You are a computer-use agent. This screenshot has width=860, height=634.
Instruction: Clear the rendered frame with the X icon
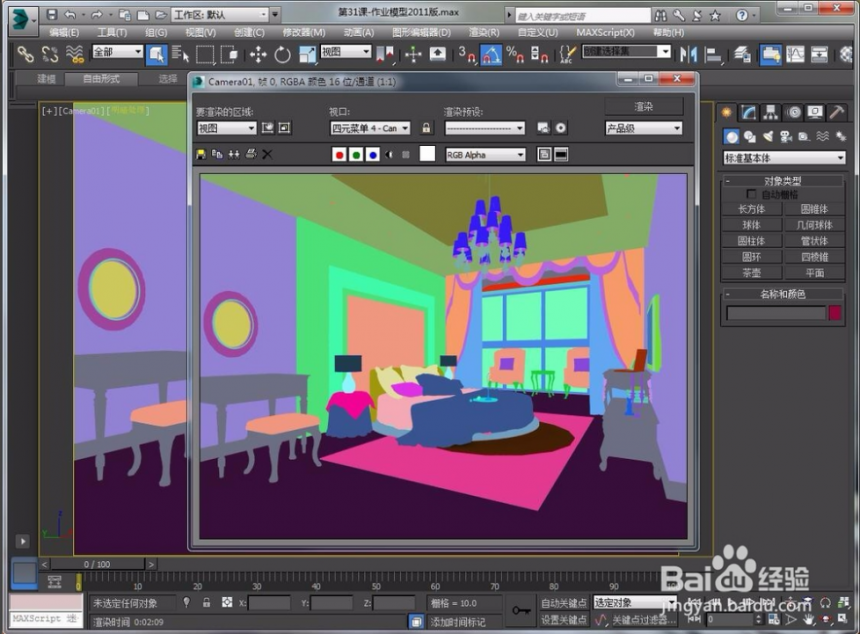tap(267, 155)
